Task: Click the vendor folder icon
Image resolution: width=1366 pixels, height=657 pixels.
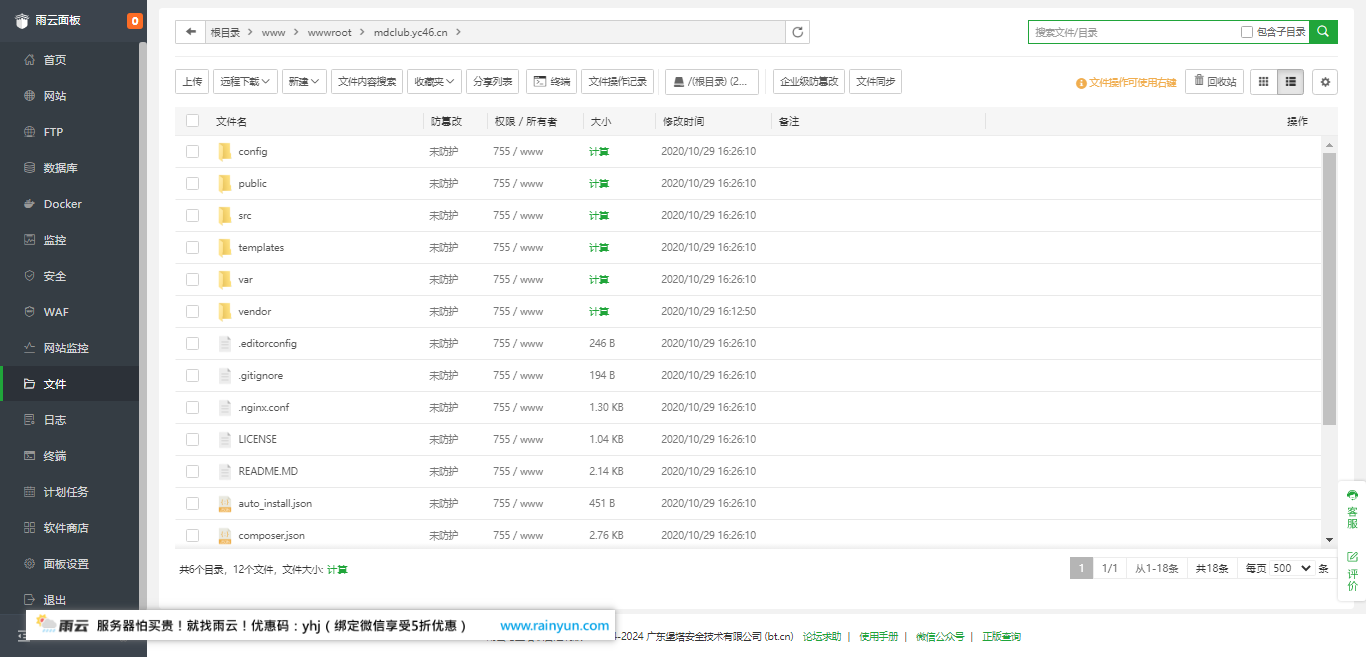Action: (225, 312)
